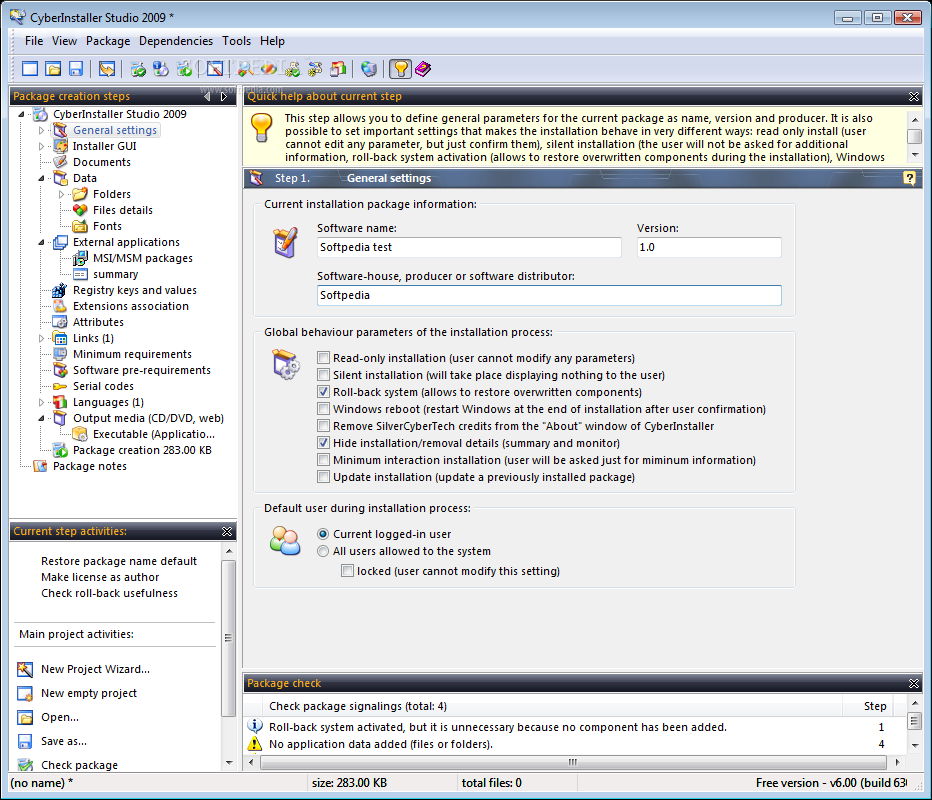
Task: Open the Dependencies menu
Action: [x=176, y=41]
